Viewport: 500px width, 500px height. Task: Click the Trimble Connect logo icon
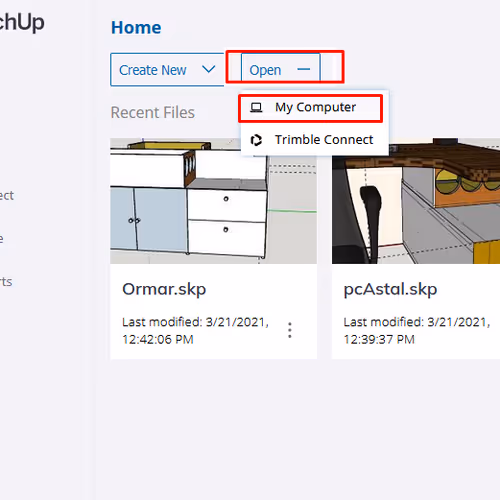[256, 140]
